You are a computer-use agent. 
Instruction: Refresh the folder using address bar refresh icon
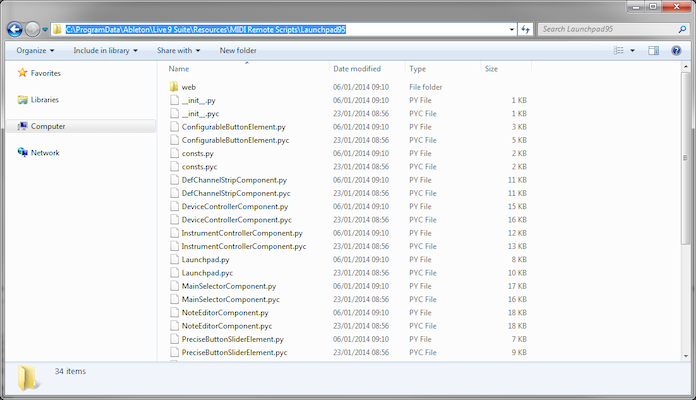click(526, 29)
